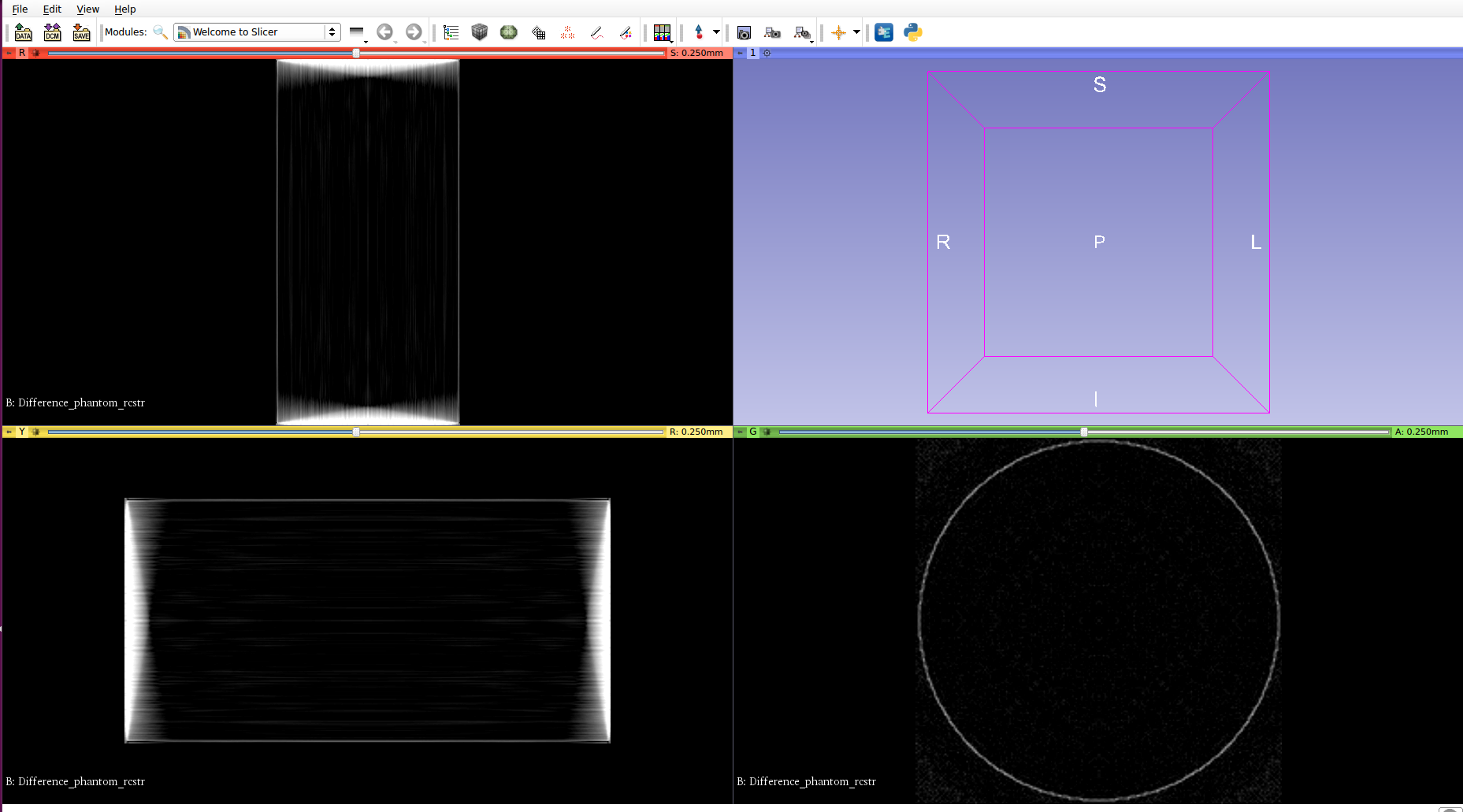Open the File menu
This screenshot has height=812, width=1463.
20,9
